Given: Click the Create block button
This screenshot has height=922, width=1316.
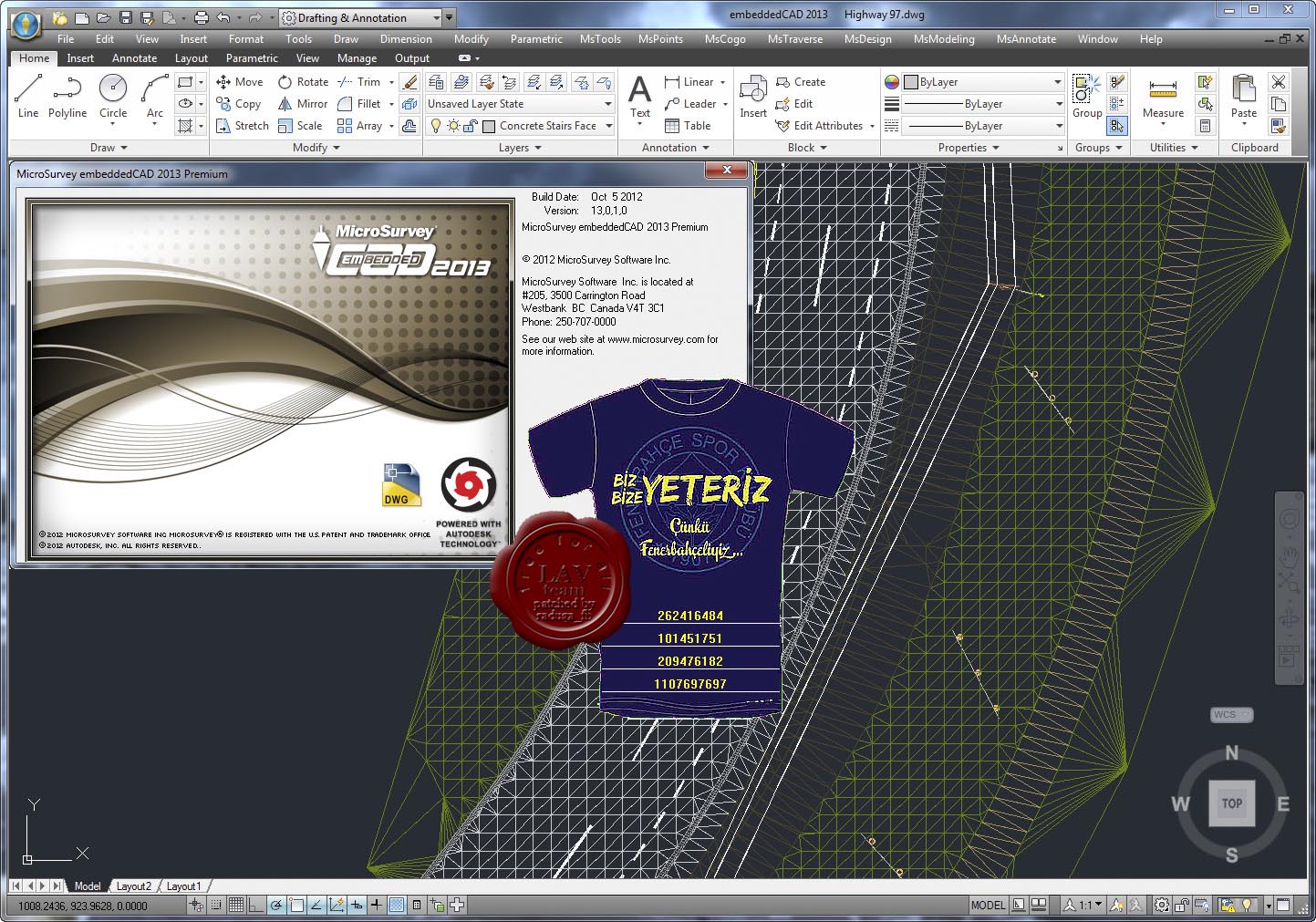Looking at the screenshot, I should point(800,82).
